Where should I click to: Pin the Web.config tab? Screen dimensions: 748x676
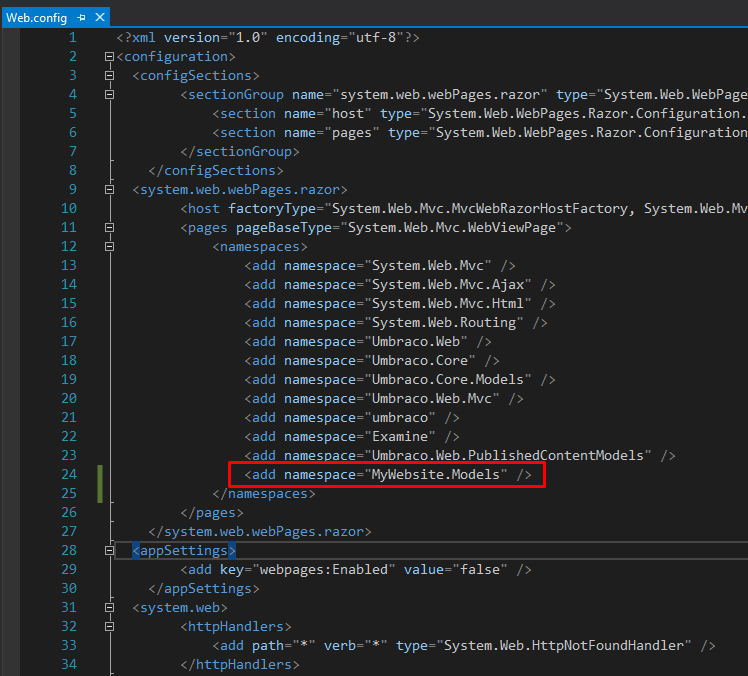coord(81,18)
